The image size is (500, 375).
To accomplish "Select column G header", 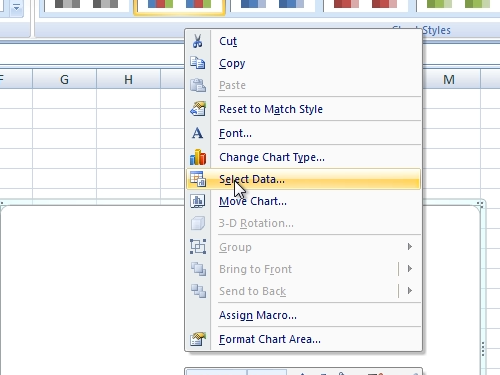I will point(64,79).
